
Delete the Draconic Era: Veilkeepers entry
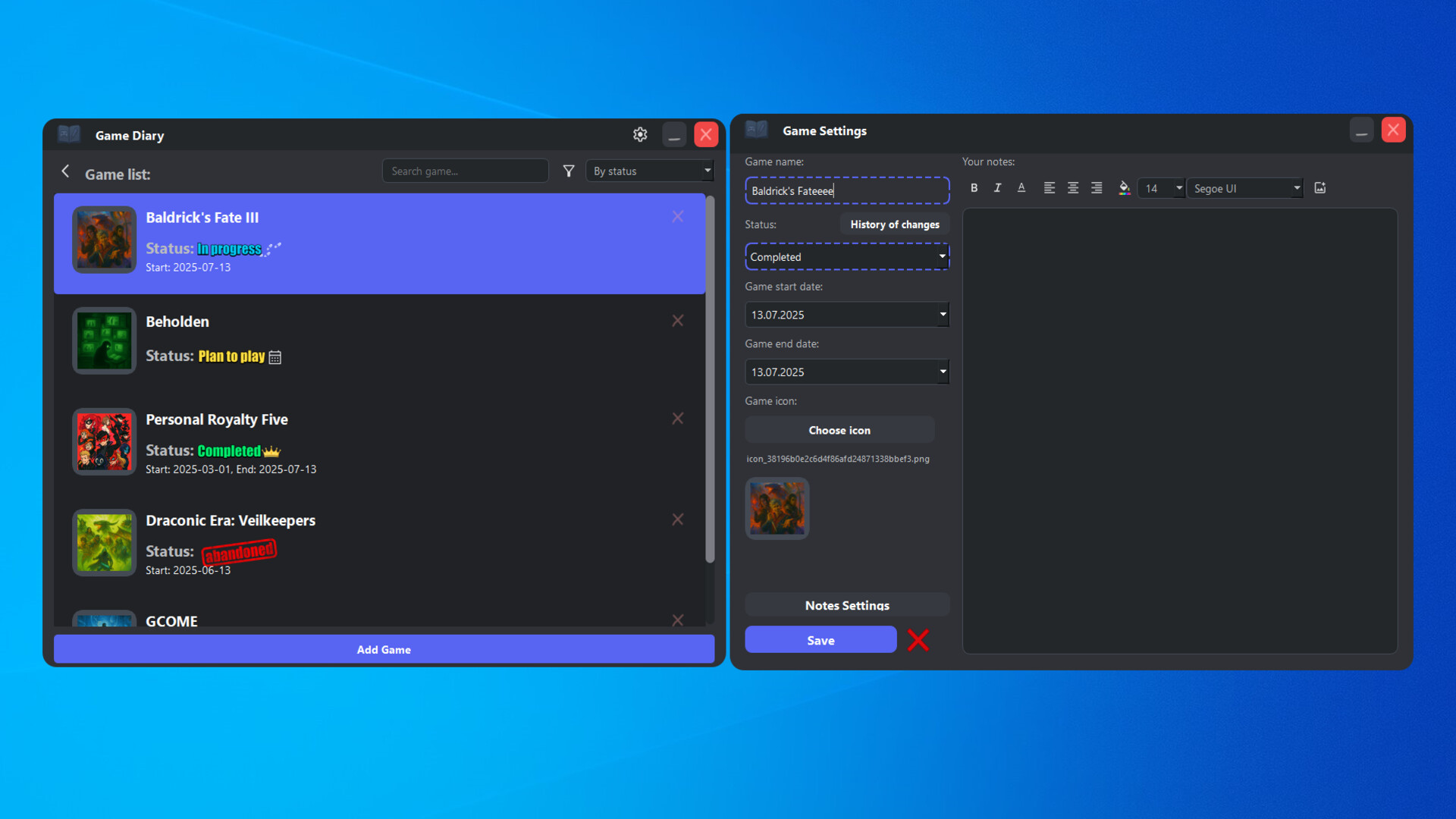(677, 519)
